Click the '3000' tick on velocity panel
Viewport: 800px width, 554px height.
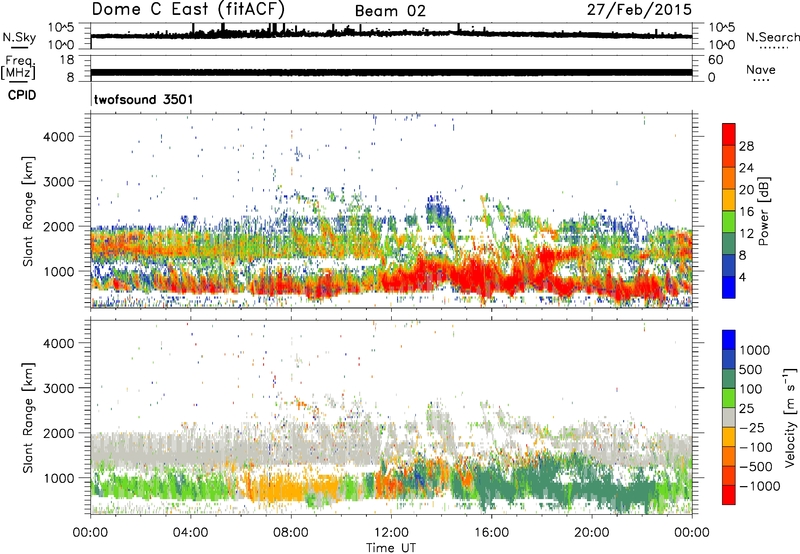[59, 388]
